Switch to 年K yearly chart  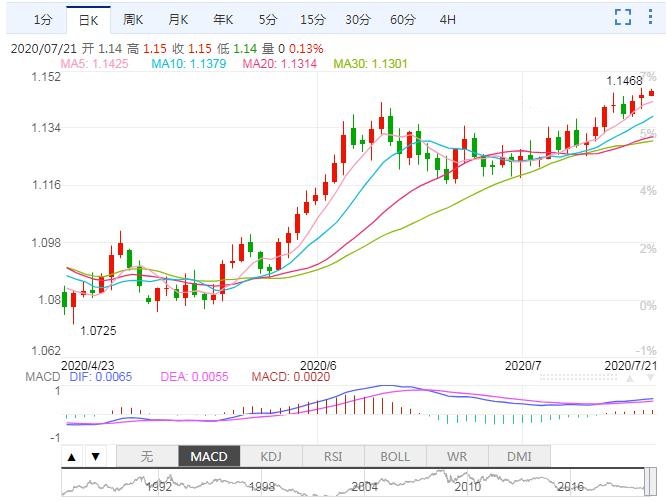[222, 19]
